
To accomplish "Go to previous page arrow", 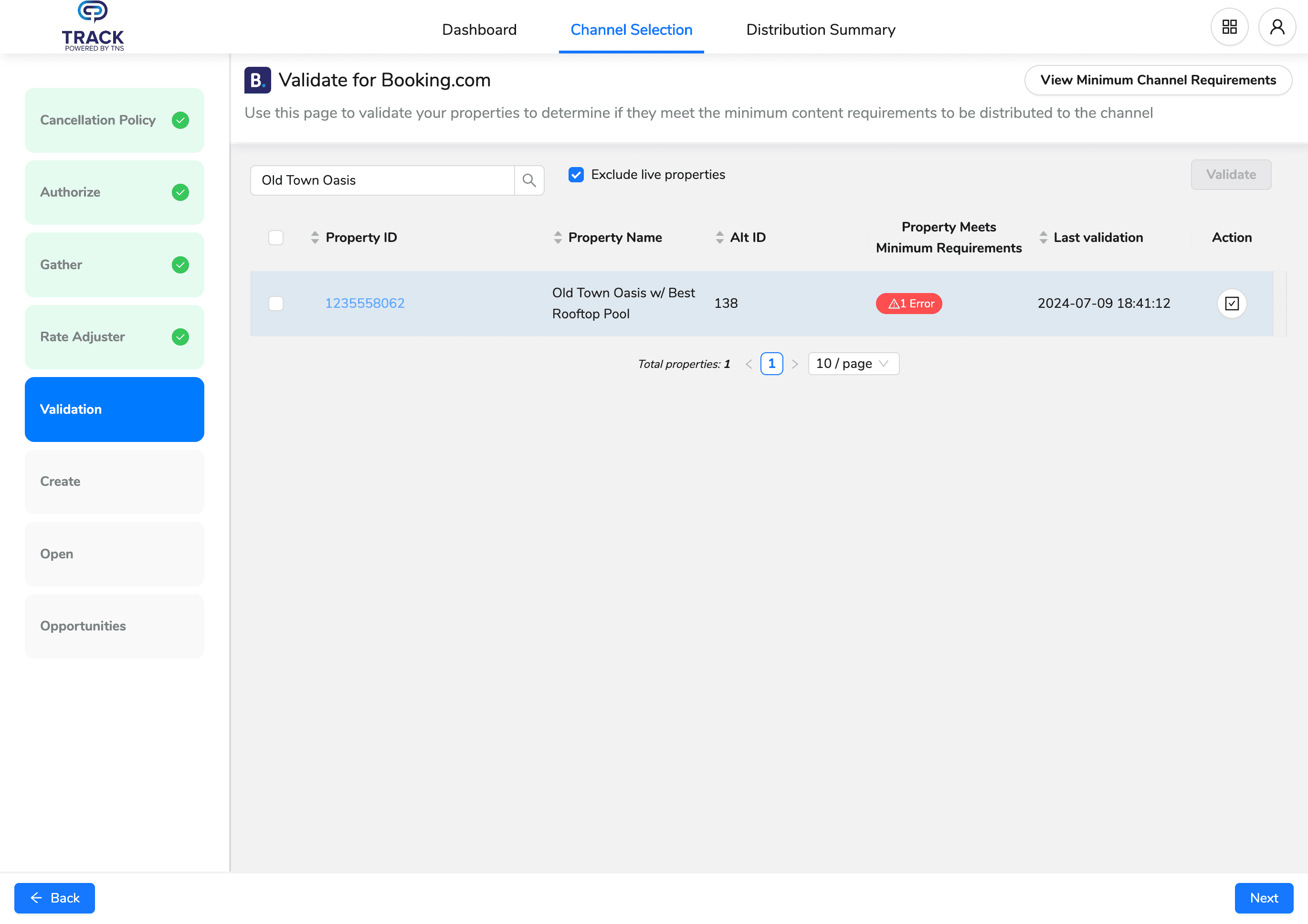I will tap(749, 364).
